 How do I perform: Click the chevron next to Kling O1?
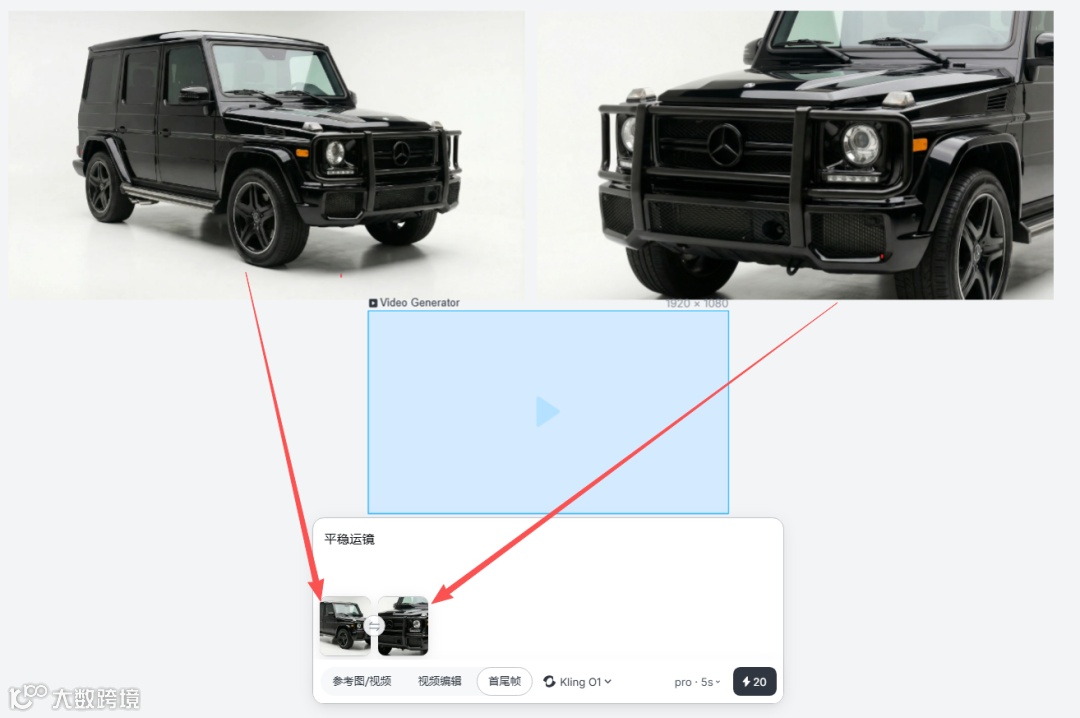coord(608,681)
